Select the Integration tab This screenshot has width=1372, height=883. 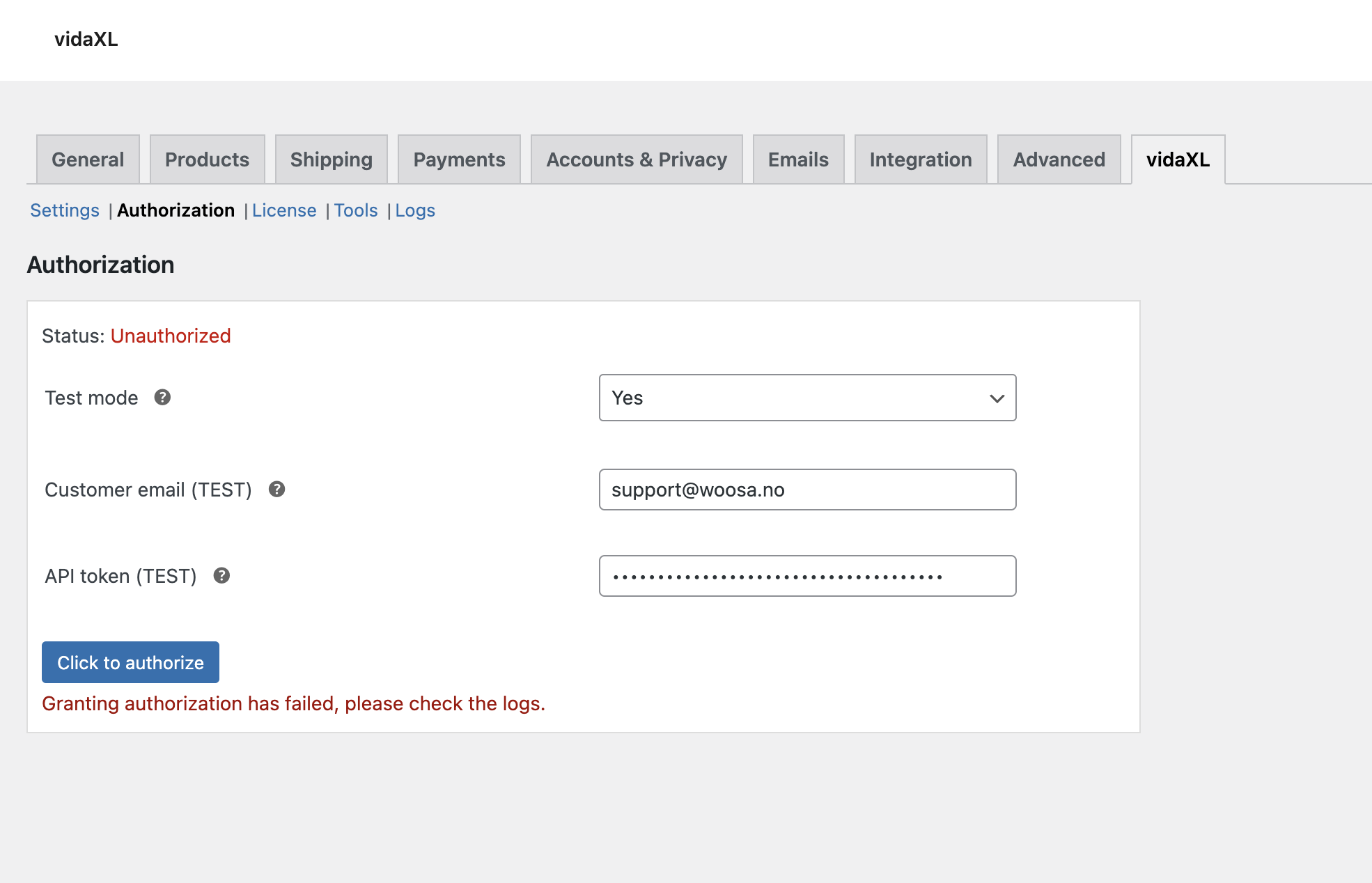[920, 159]
